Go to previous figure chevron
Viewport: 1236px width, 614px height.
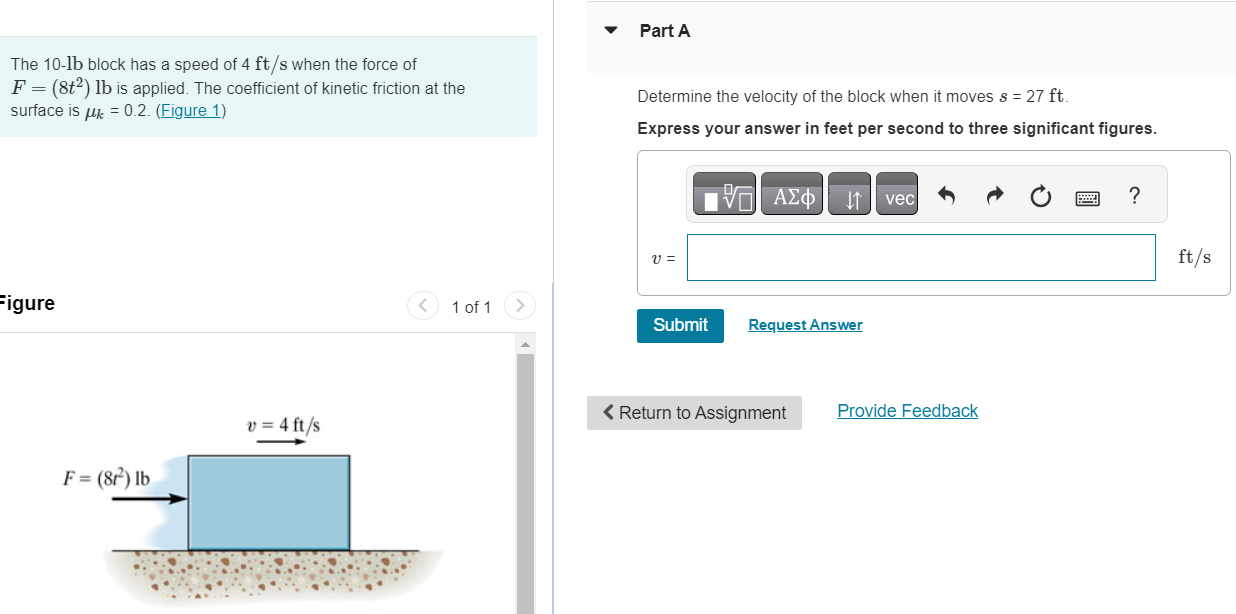tap(422, 305)
